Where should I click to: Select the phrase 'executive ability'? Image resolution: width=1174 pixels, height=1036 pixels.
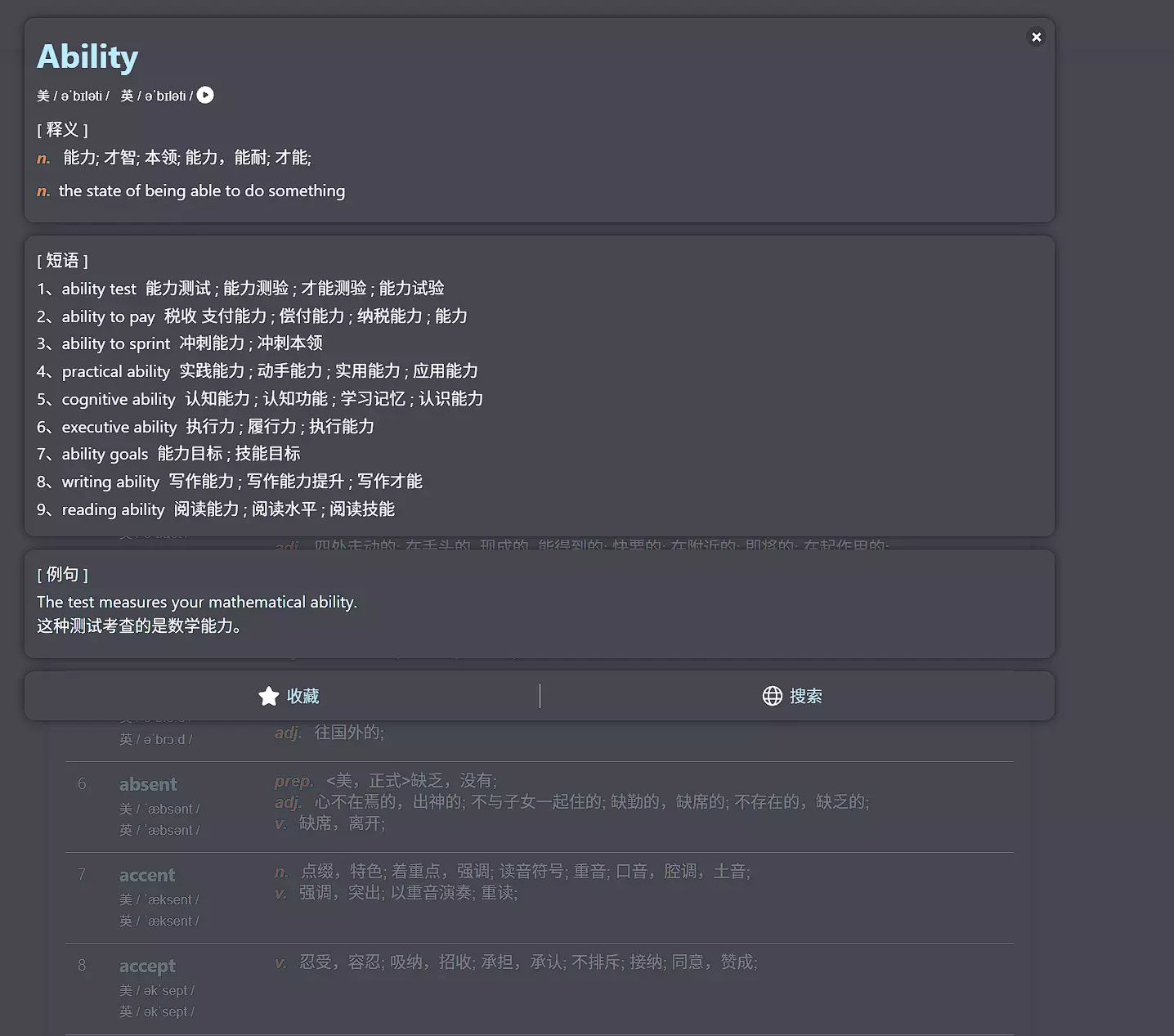point(119,427)
